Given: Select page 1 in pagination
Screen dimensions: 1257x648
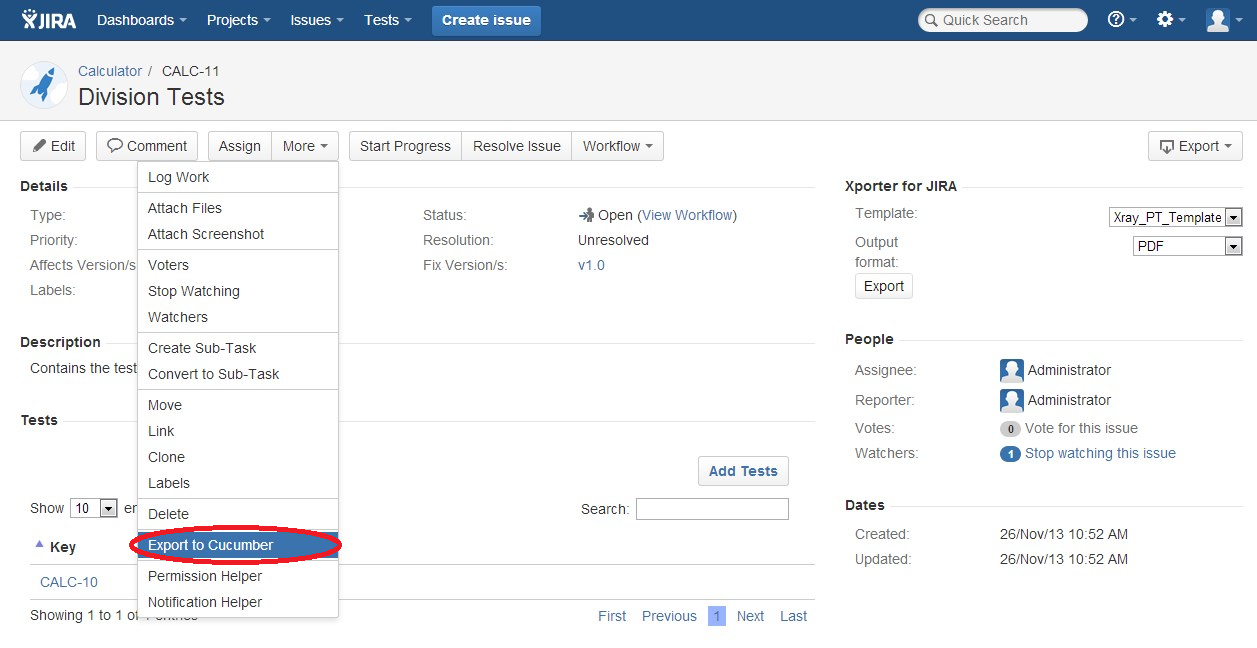Looking at the screenshot, I should pyautogui.click(x=717, y=616).
